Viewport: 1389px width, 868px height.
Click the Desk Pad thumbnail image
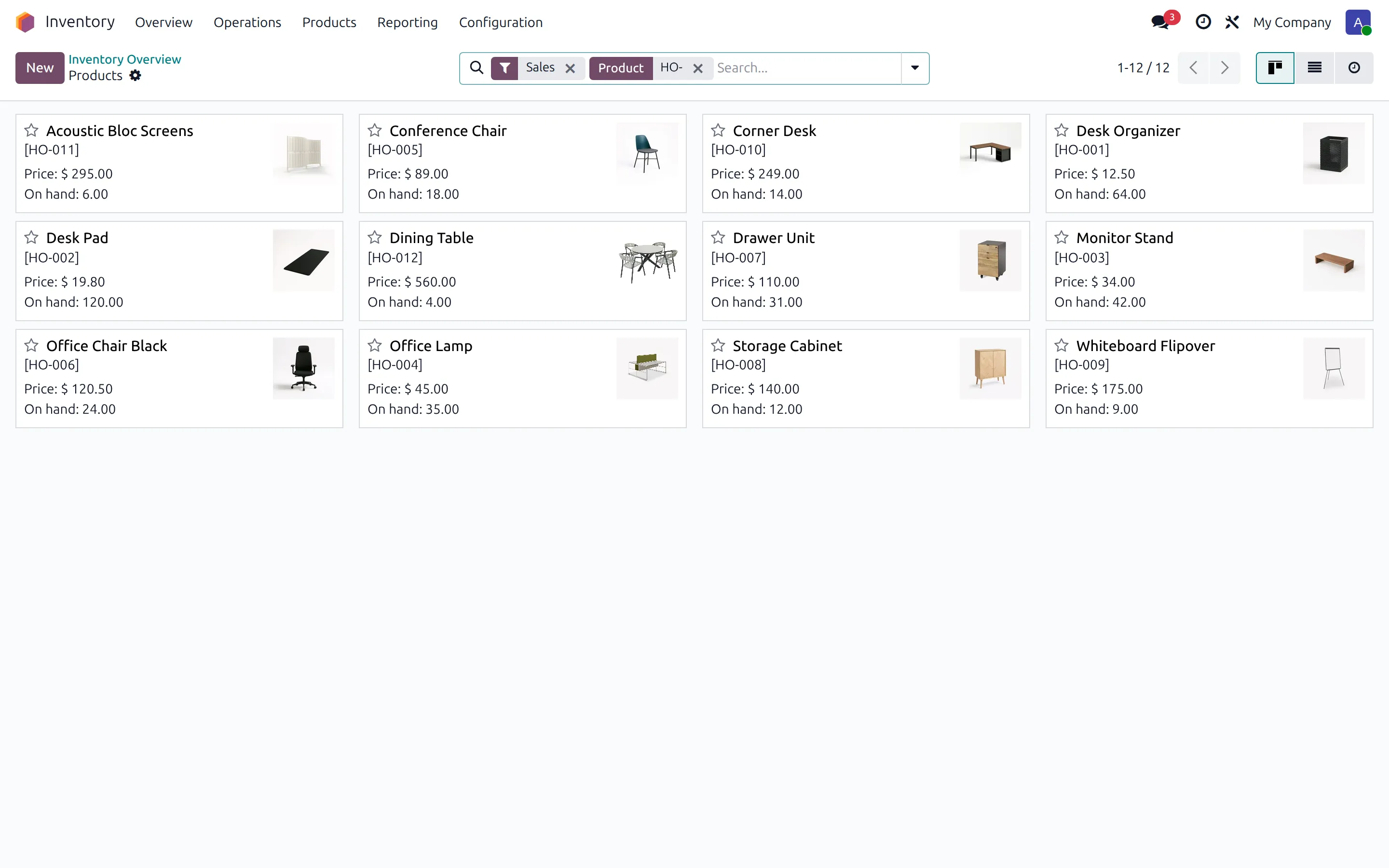point(304,260)
